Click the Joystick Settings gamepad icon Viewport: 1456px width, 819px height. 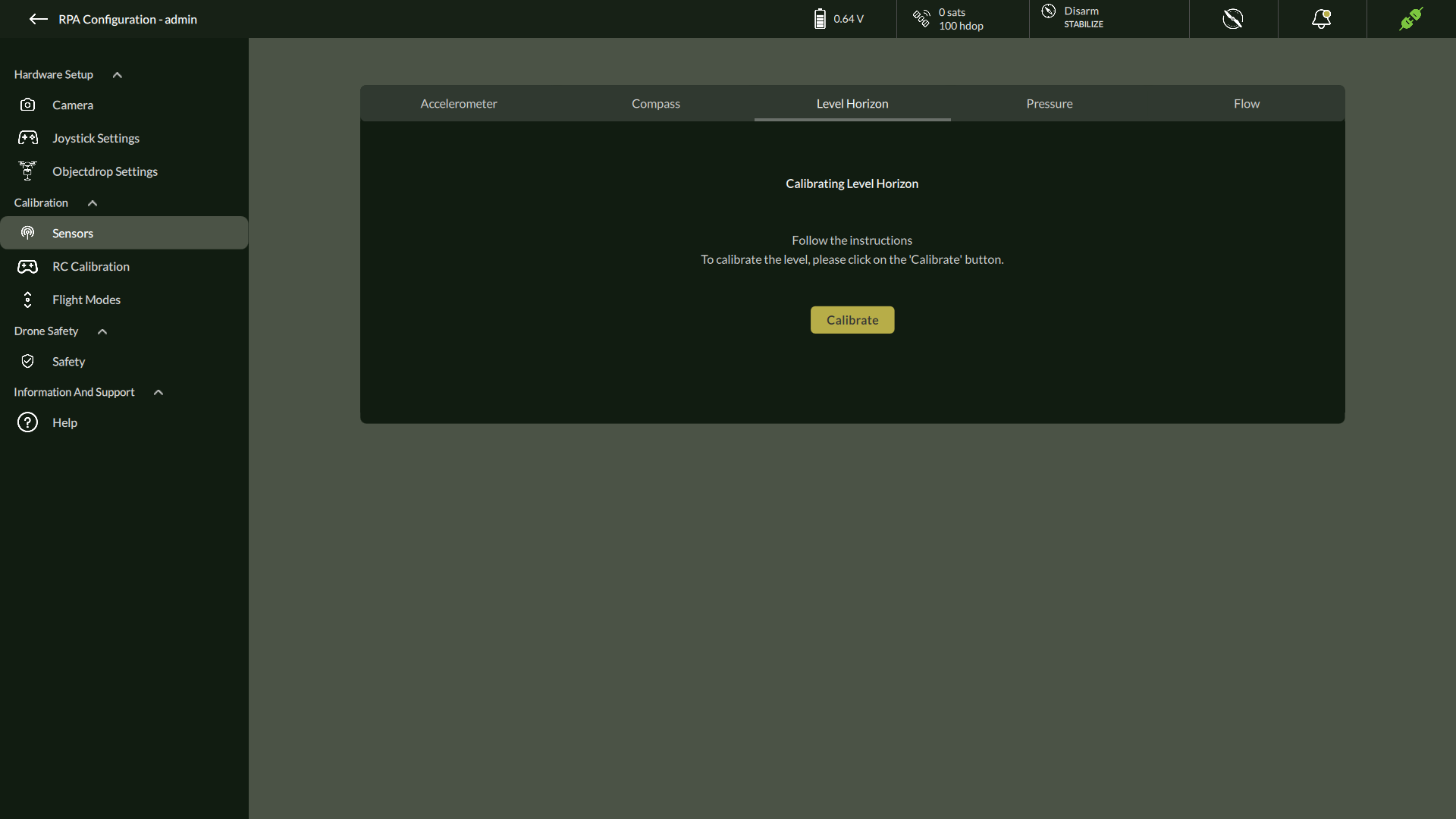(x=27, y=138)
